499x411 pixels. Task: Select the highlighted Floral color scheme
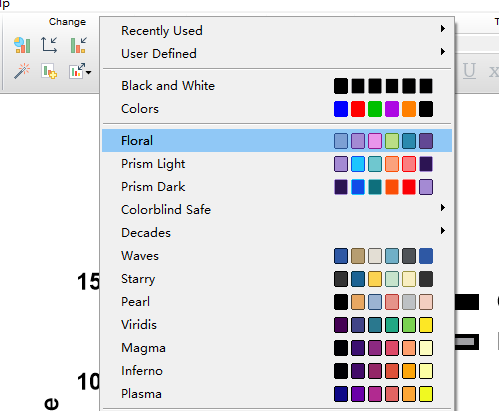pos(277,141)
